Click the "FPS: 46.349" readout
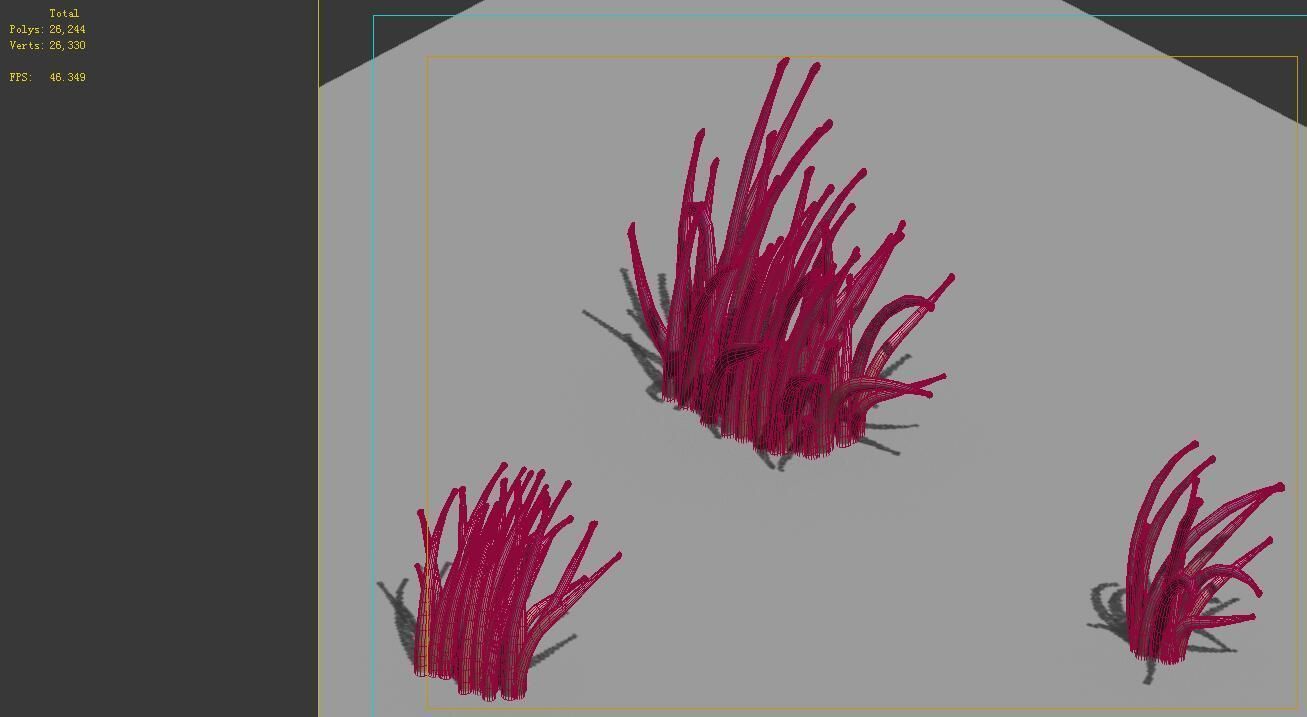This screenshot has width=1307, height=717. tap(48, 77)
